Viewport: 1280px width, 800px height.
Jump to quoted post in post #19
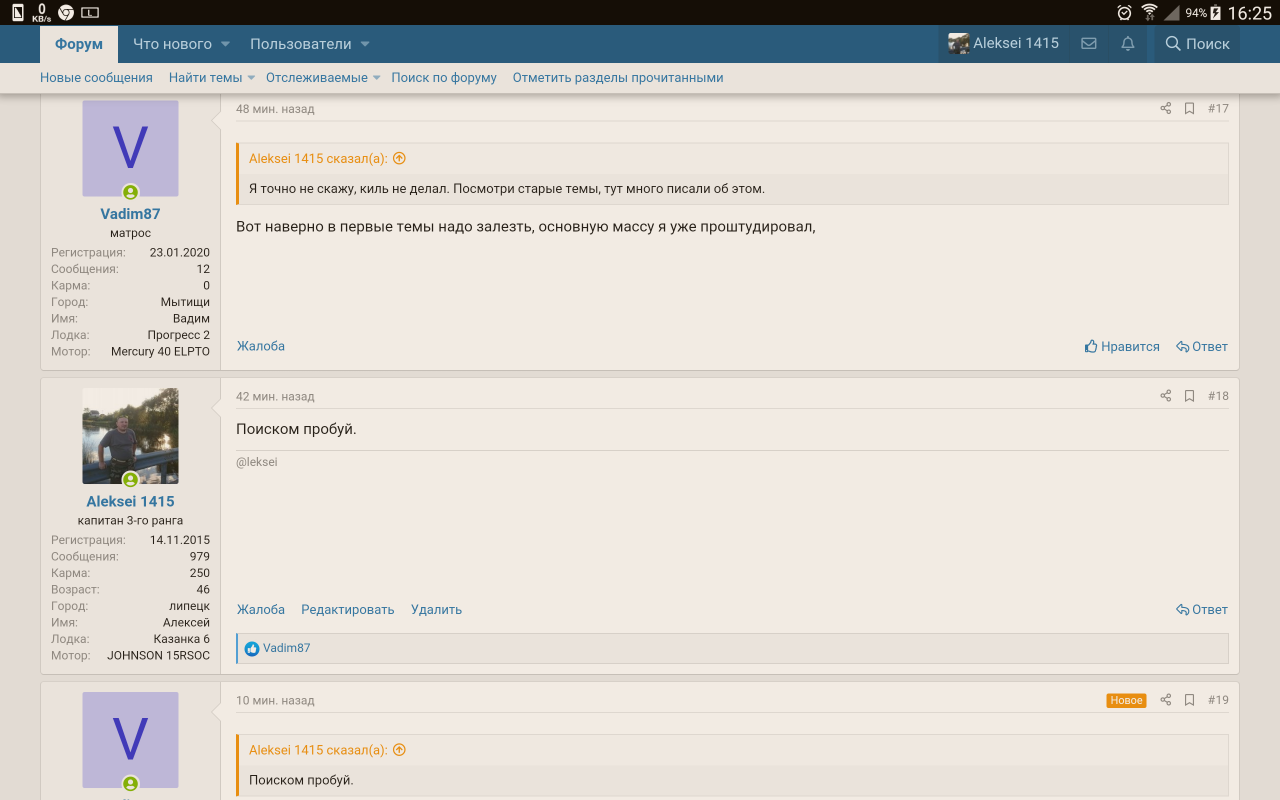[399, 750]
